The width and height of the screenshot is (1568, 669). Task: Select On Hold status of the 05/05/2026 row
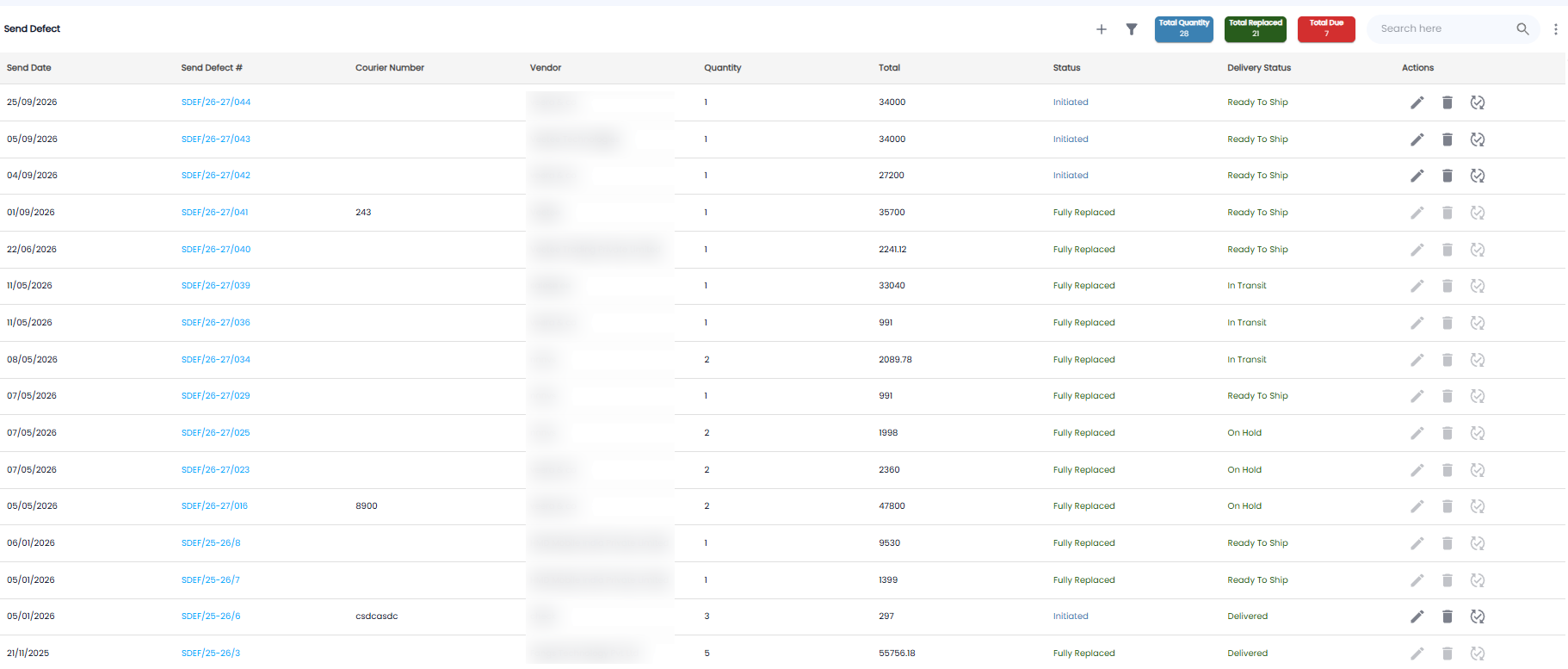point(1244,506)
